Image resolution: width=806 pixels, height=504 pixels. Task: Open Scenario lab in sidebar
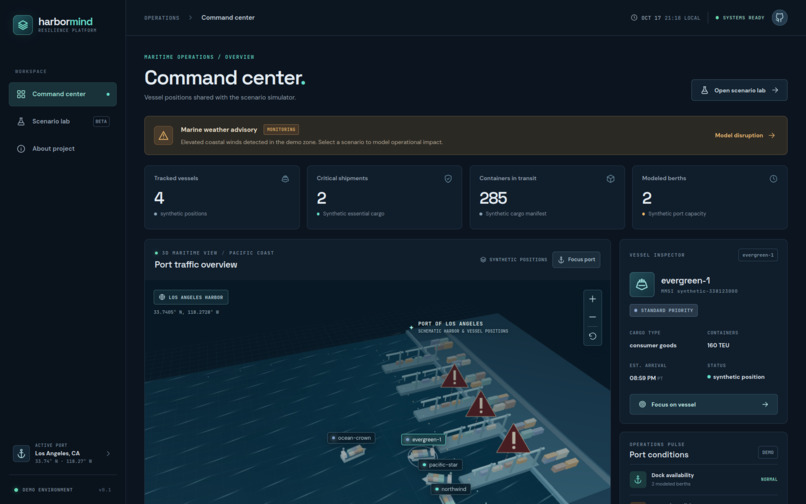tap(63, 121)
